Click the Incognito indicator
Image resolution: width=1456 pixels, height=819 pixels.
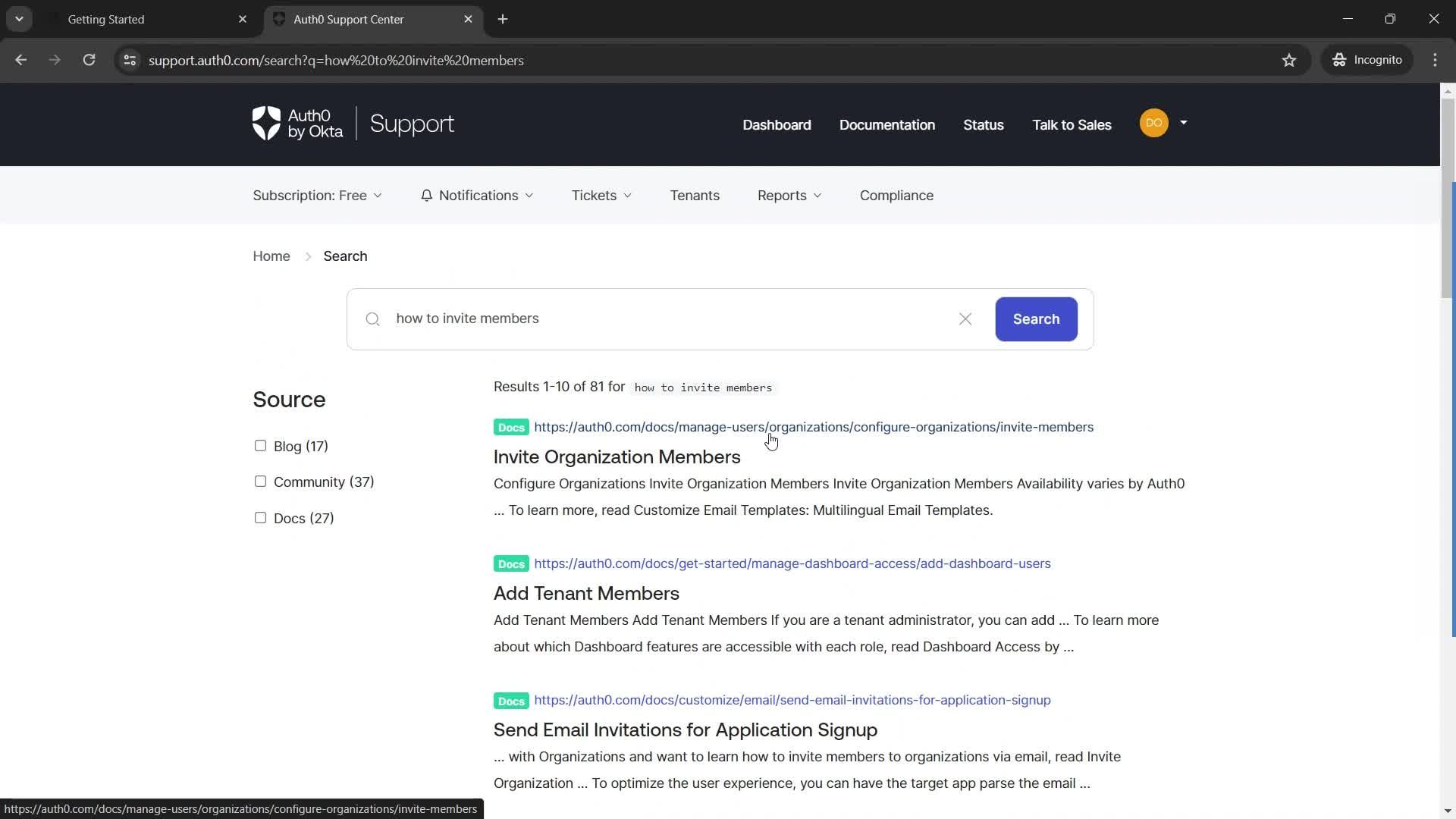1368,60
